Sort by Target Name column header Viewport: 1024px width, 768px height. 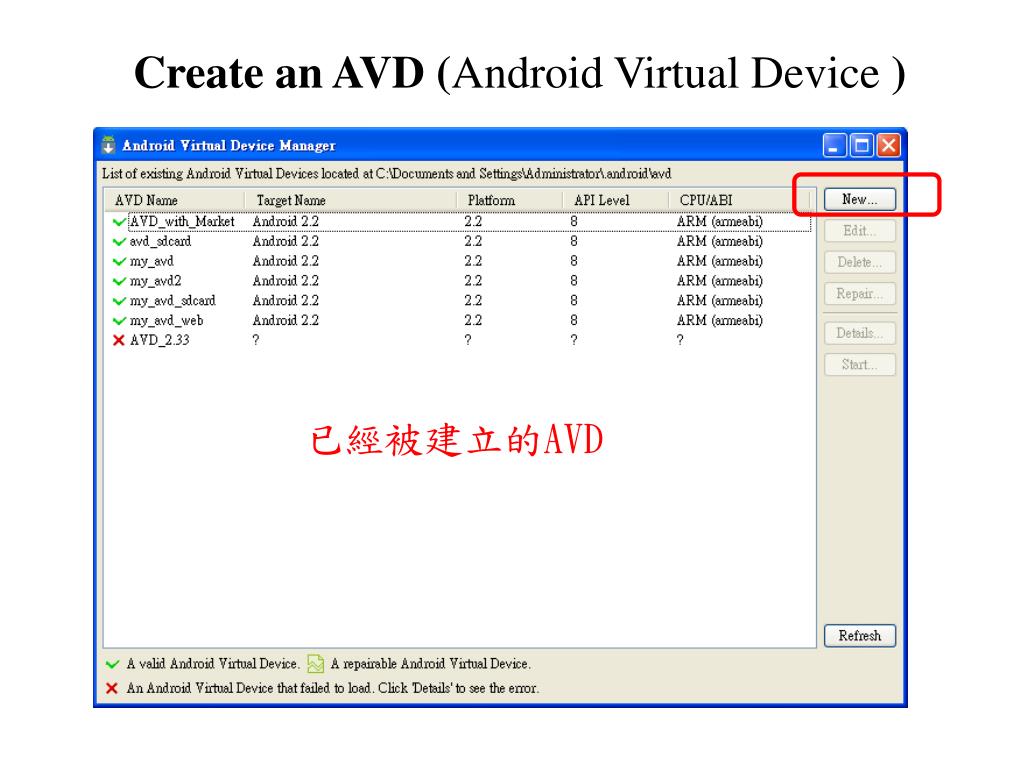click(350, 200)
